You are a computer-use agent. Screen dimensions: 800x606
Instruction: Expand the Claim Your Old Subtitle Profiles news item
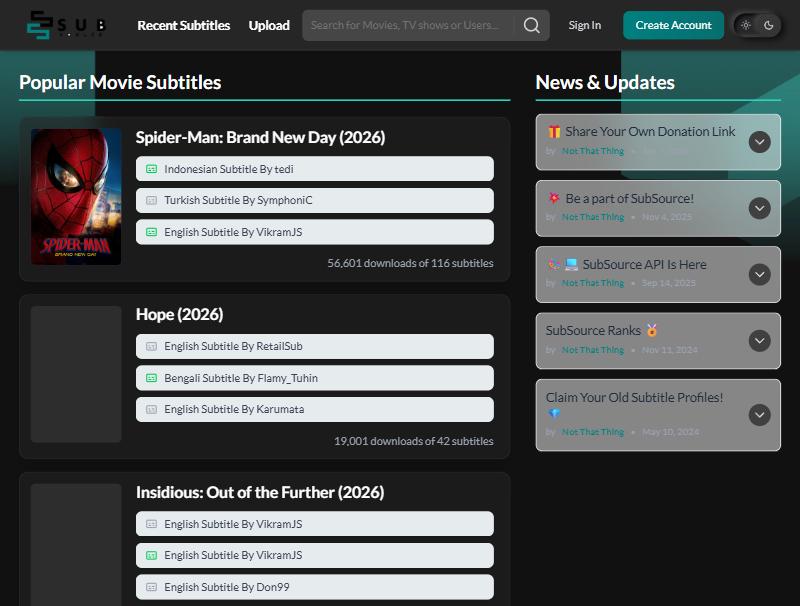coord(759,415)
